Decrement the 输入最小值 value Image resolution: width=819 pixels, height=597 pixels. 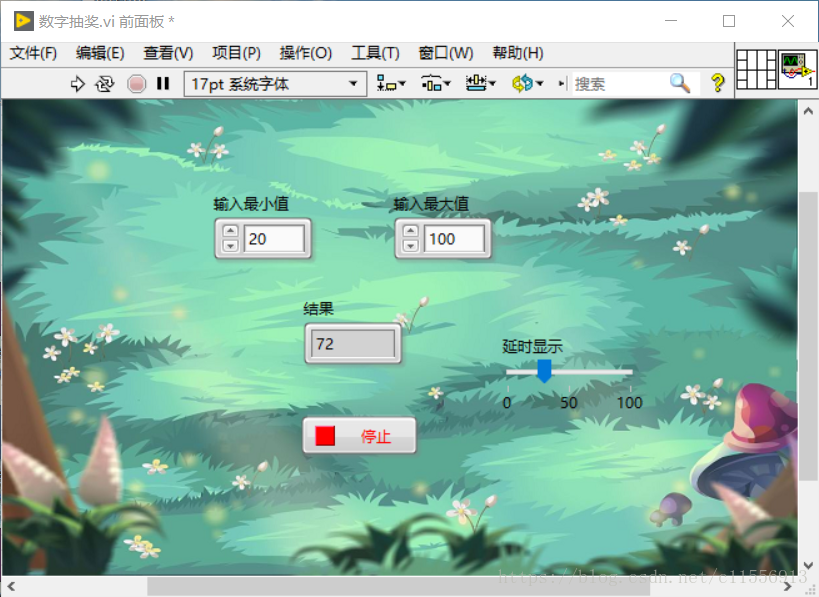[x=230, y=245]
